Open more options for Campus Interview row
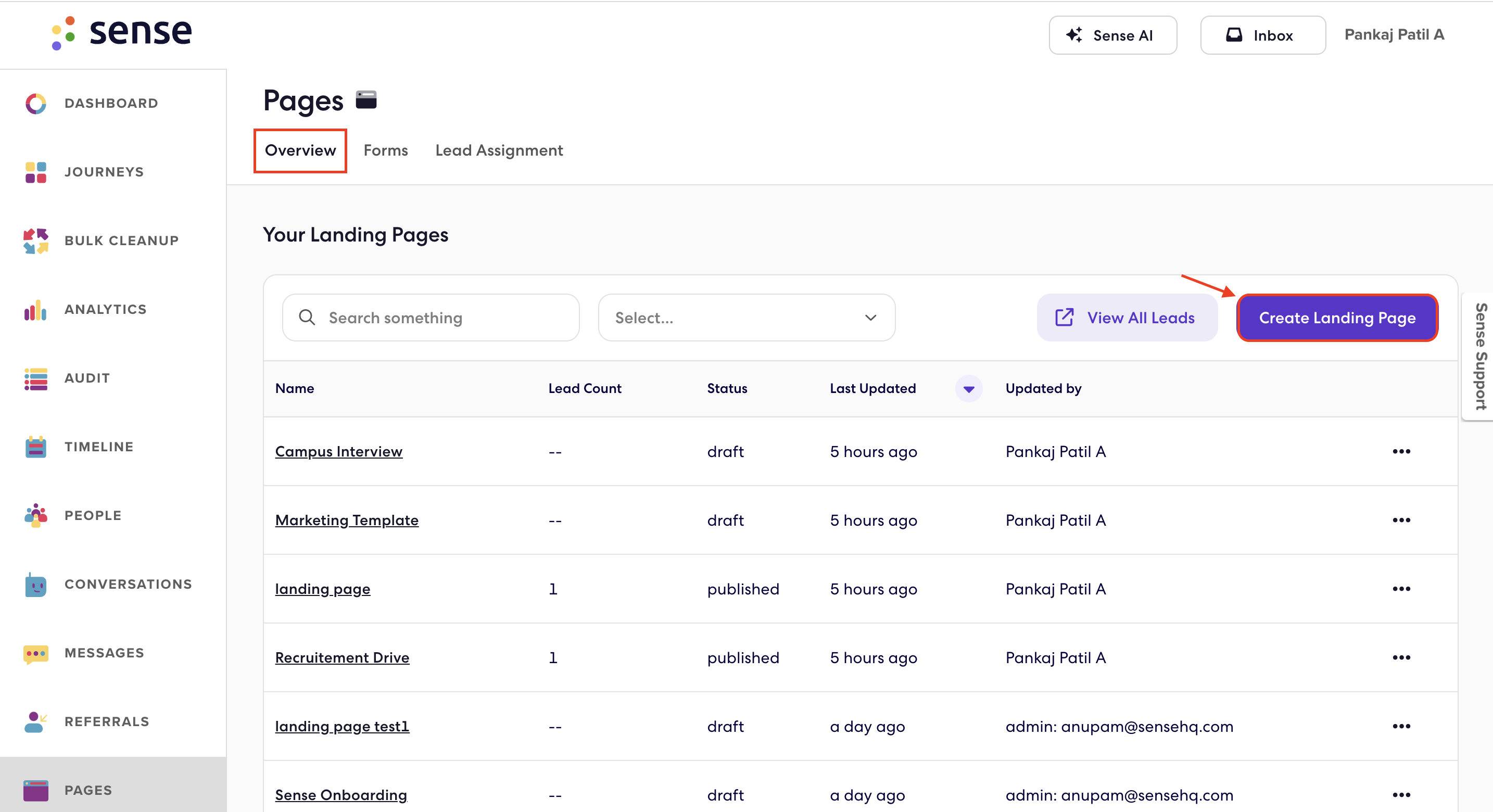 (x=1401, y=451)
